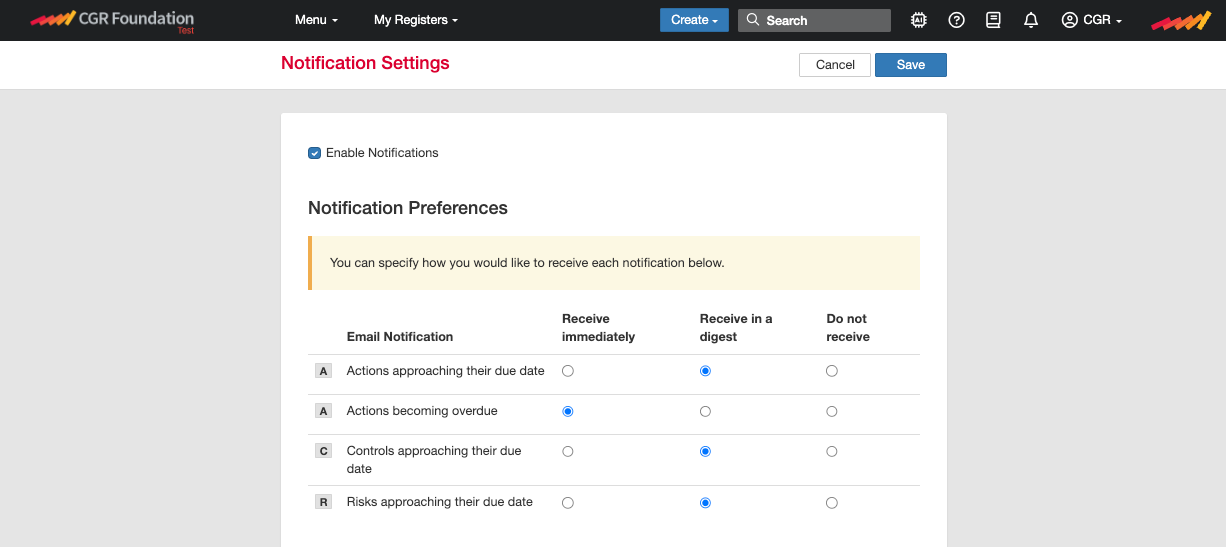Screen dimensions: 1226x547
Task: Set Actions approaching due date to receive immediately
Action: pos(568,371)
